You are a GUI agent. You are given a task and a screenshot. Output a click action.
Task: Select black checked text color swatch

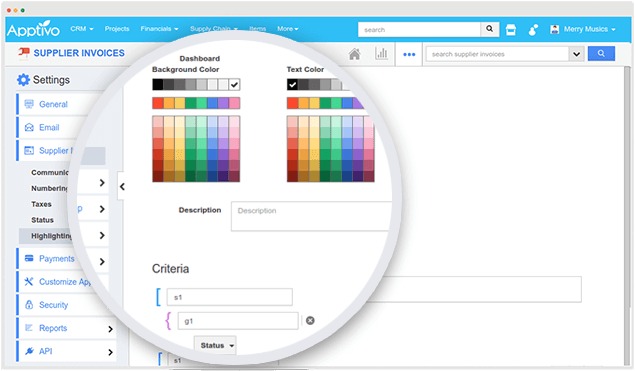click(292, 84)
